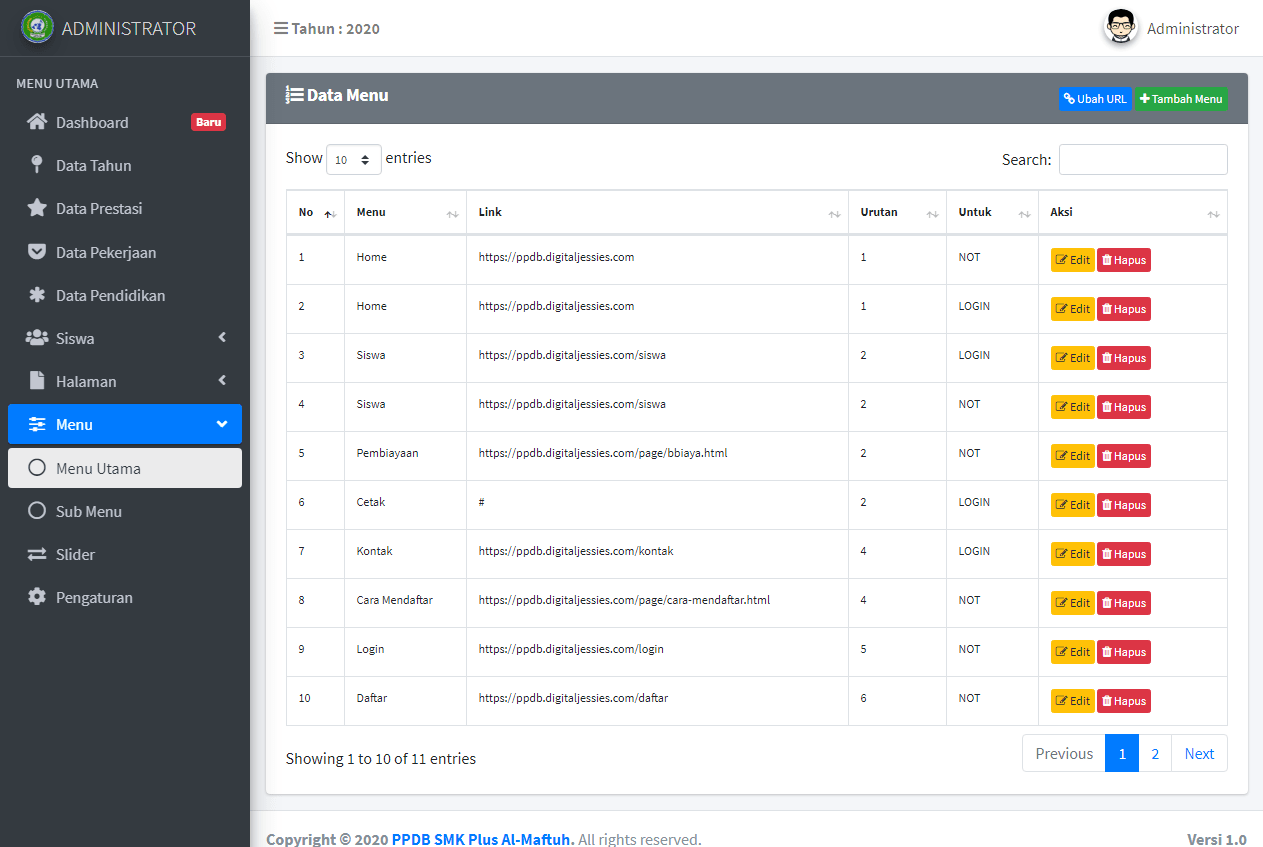Click the Pengaturan gear icon

click(36, 597)
